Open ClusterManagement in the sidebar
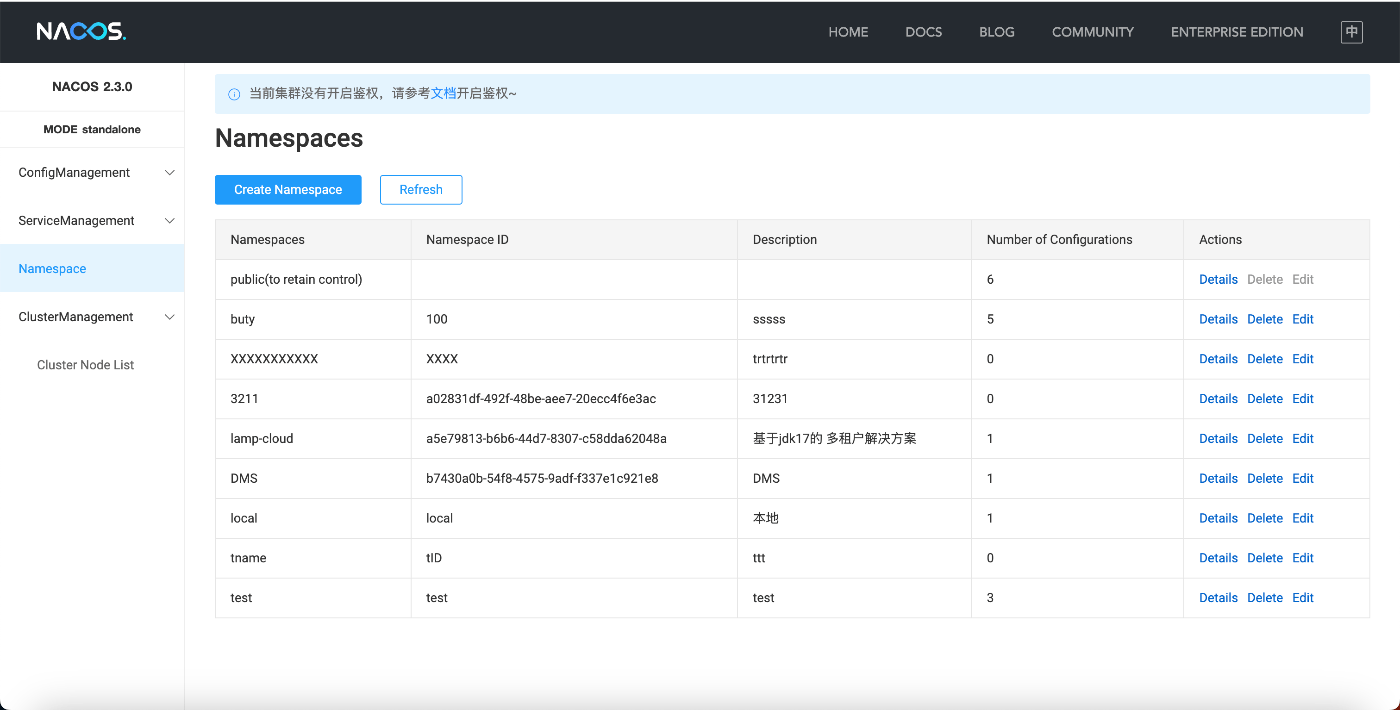This screenshot has height=710, width=1400. click(x=76, y=317)
